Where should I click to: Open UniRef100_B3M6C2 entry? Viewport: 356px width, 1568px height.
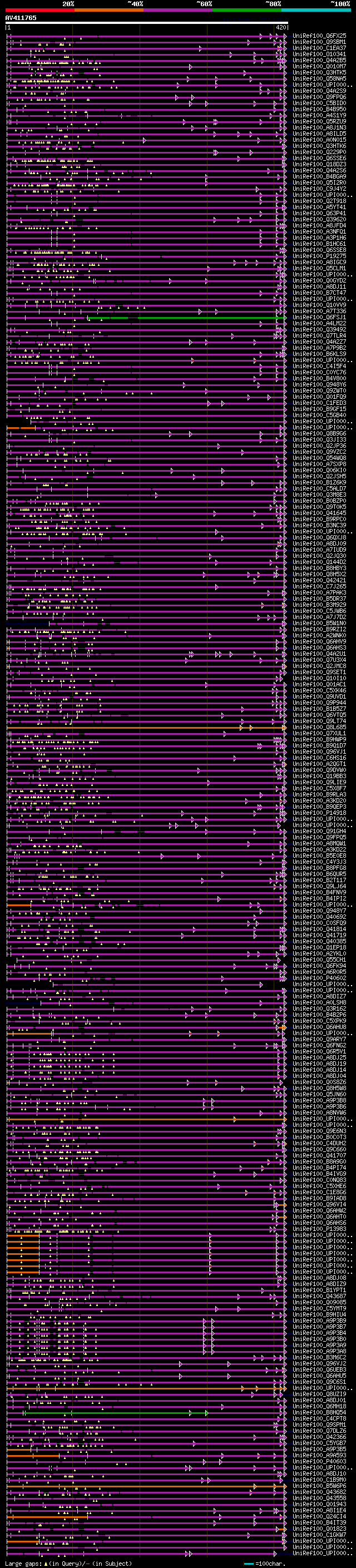pos(319,1357)
